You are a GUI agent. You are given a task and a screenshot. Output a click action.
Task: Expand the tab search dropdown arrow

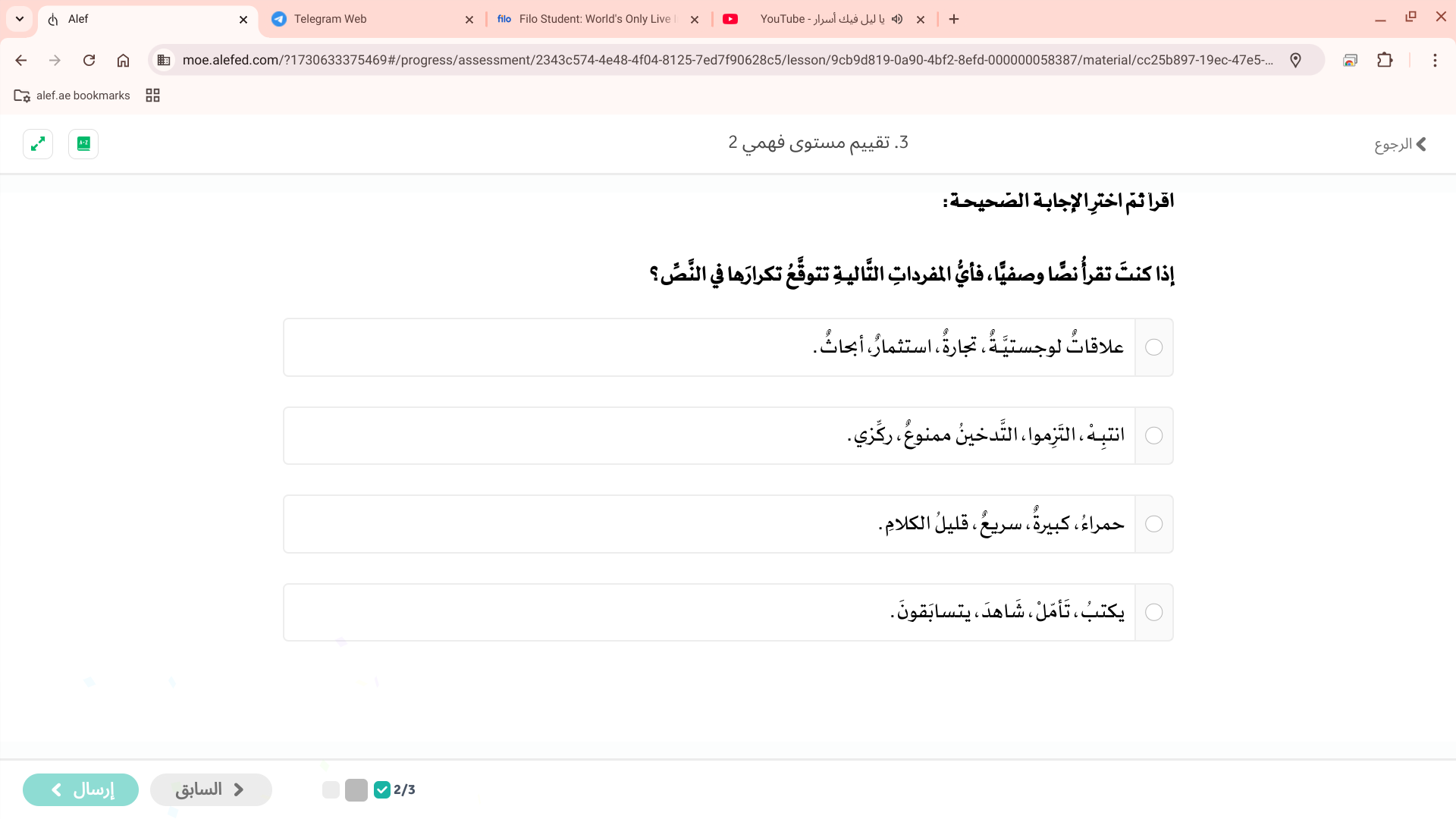(x=20, y=19)
